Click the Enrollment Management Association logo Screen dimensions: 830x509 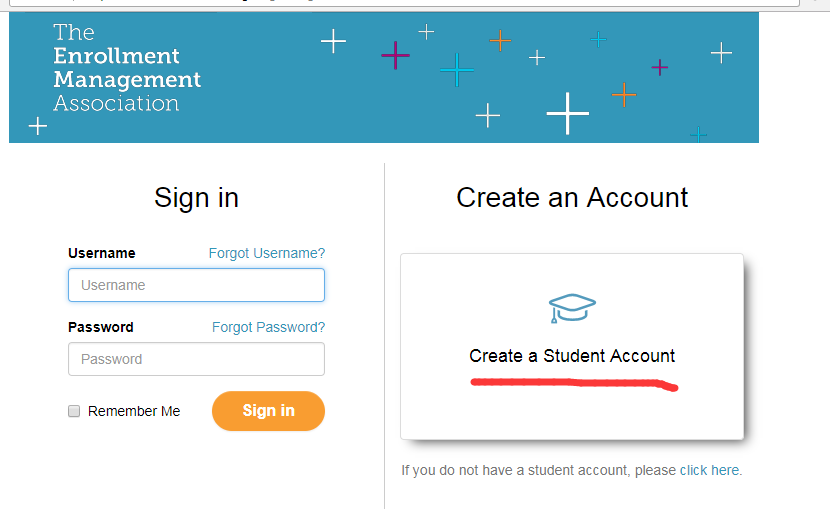[x=127, y=68]
